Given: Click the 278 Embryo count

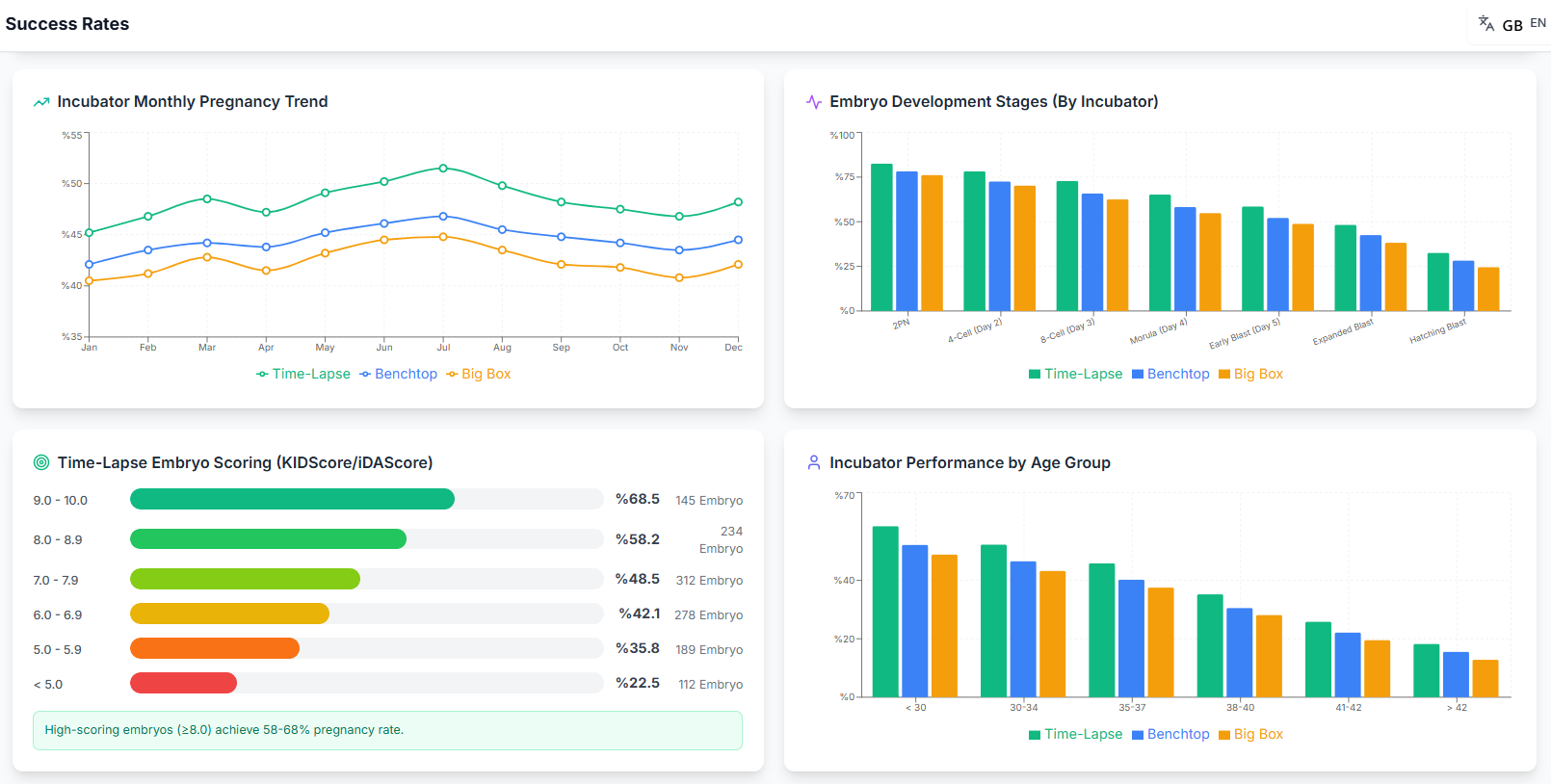Looking at the screenshot, I should pyautogui.click(x=708, y=614).
